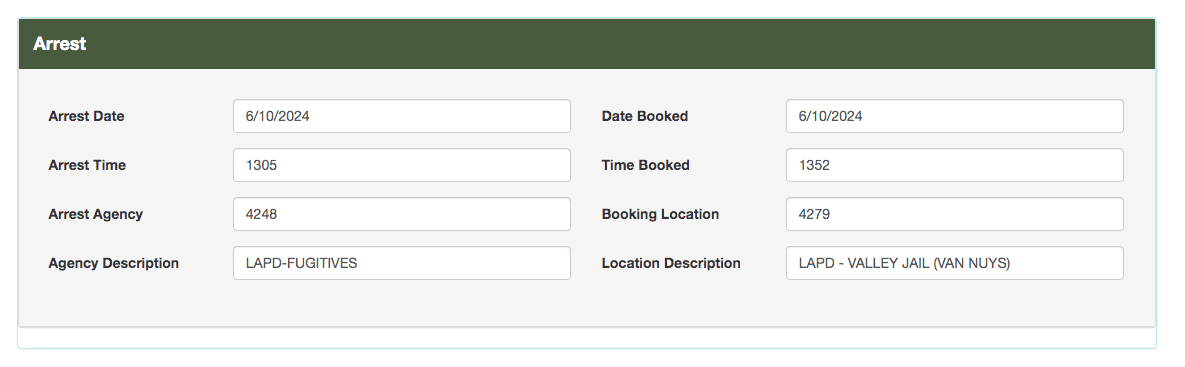Focus the Time Booked field showing 1352
Screen dimensions: 1185x367
tap(954, 165)
